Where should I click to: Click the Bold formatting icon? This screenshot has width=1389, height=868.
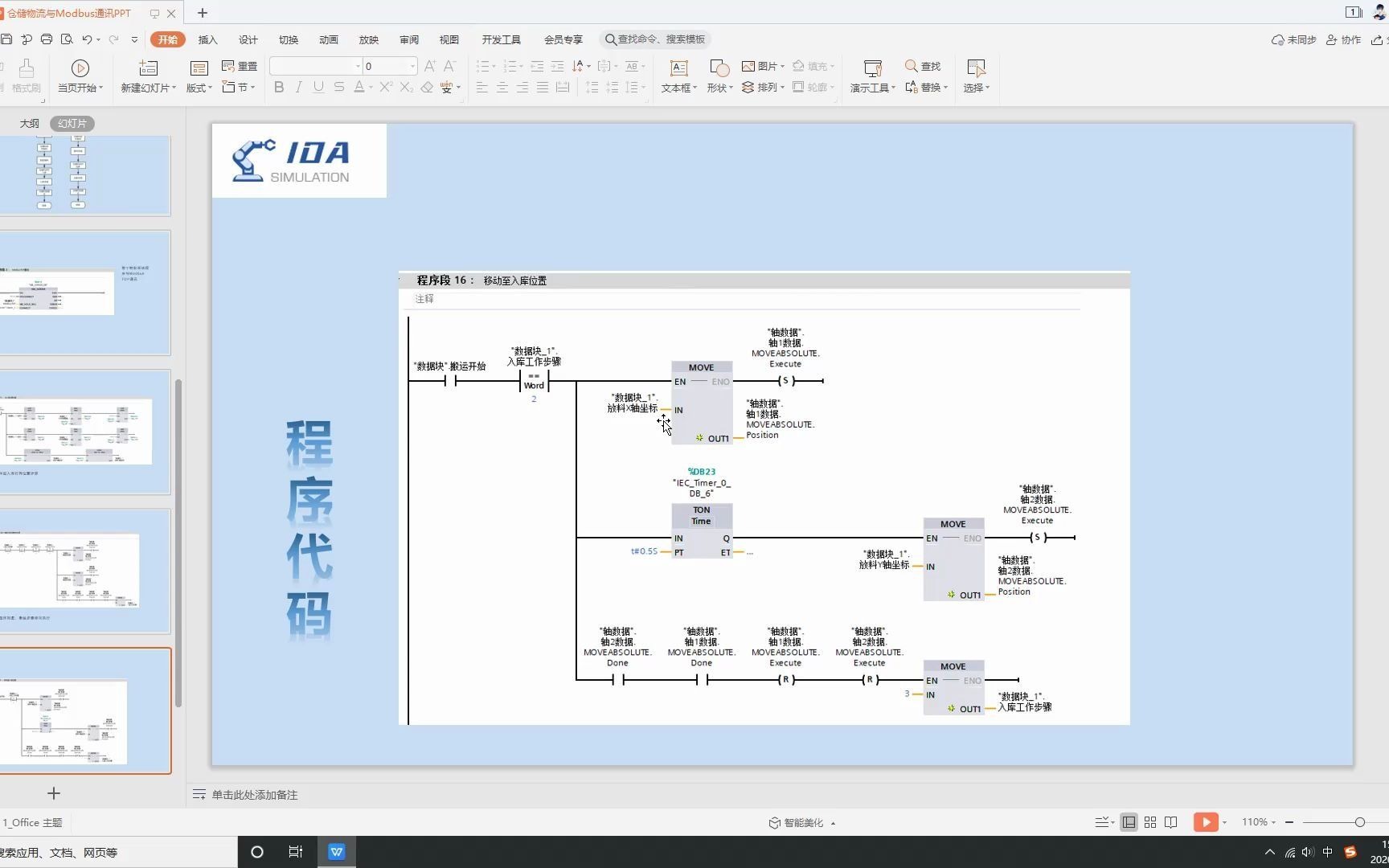point(279,87)
